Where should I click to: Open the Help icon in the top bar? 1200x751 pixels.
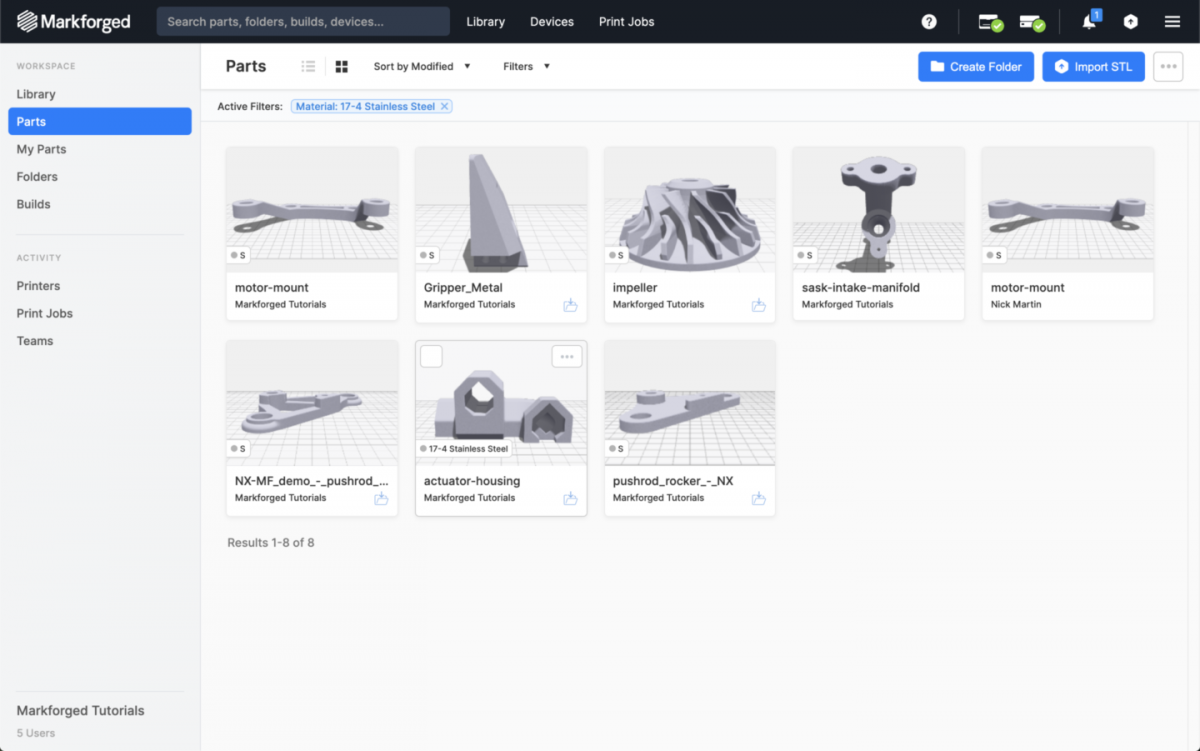click(x=928, y=21)
